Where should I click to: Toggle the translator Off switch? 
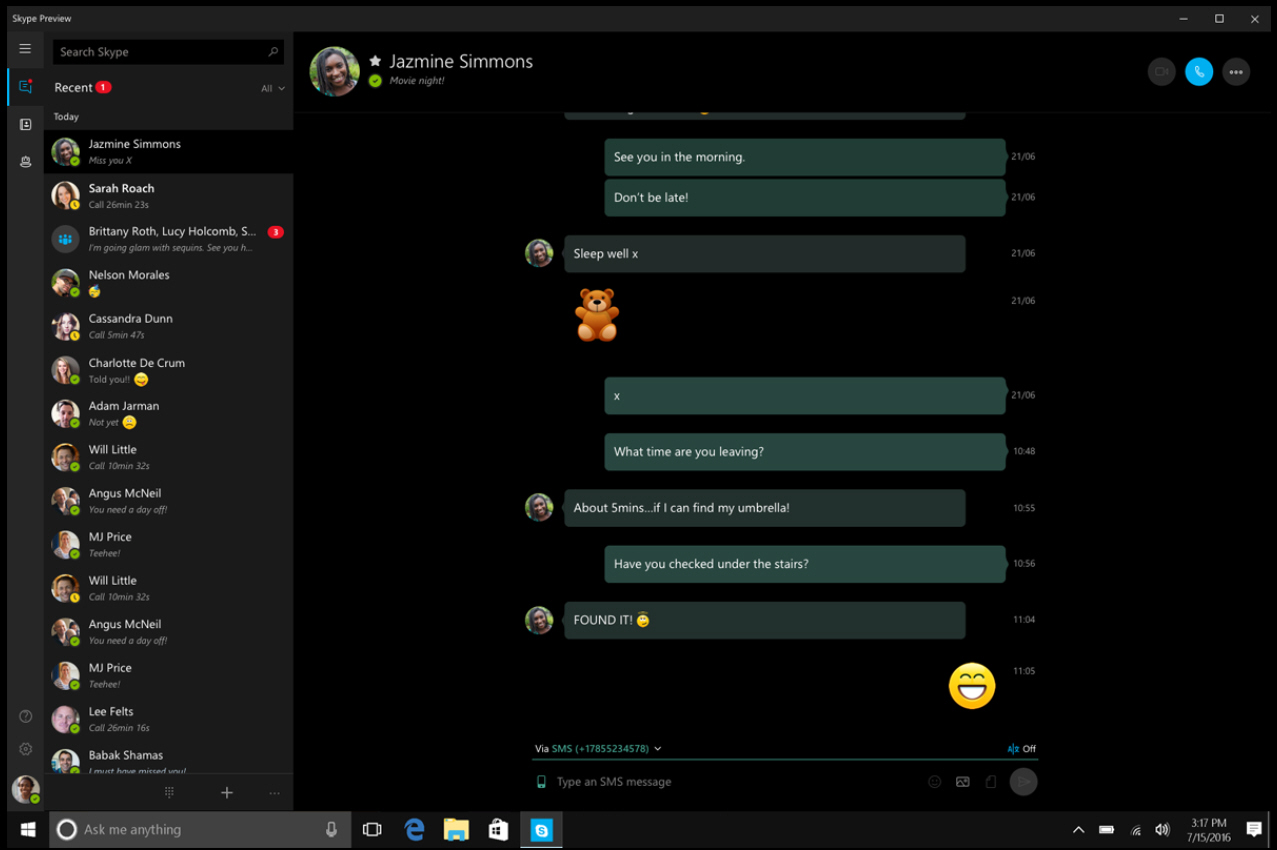[x=1021, y=748]
